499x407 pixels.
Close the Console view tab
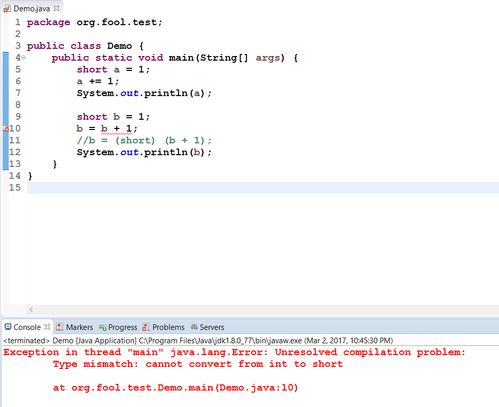click(x=47, y=327)
